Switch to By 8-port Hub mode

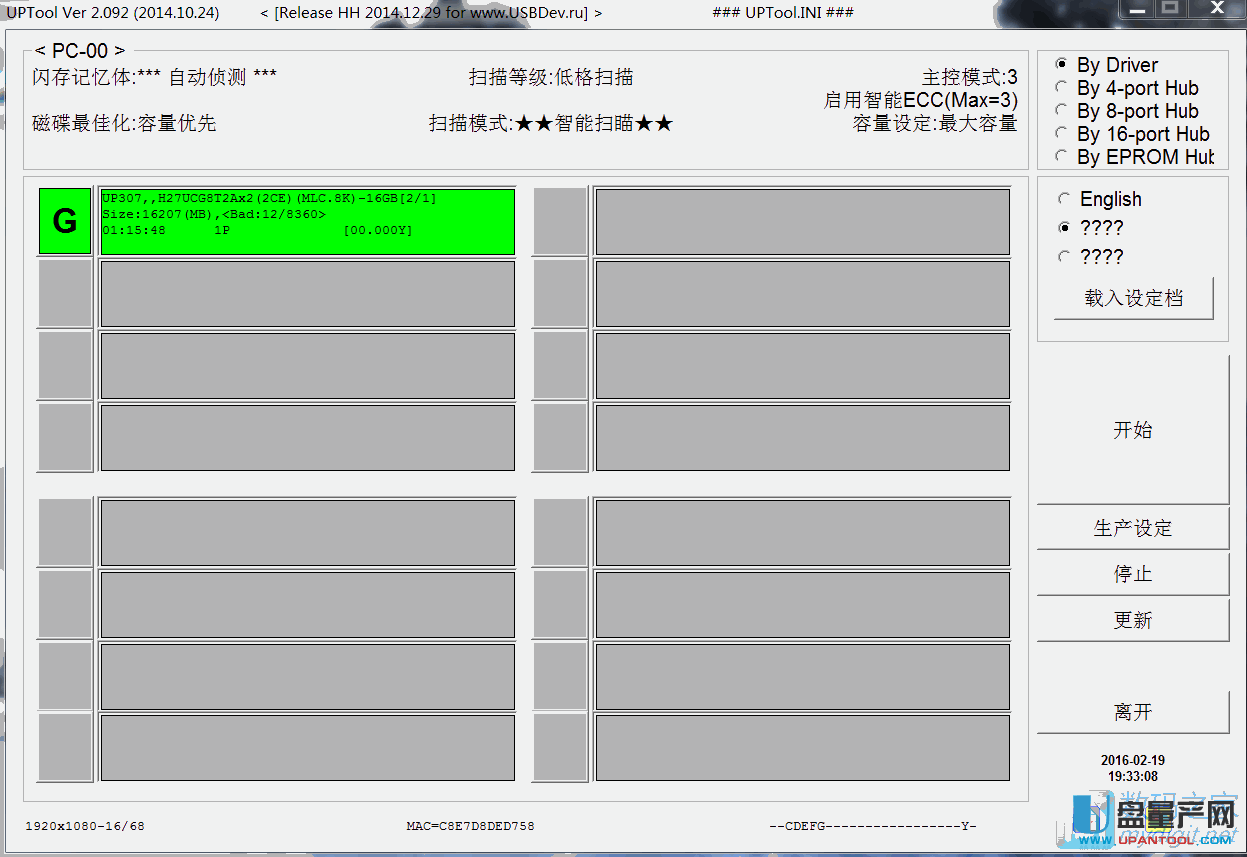(1062, 111)
